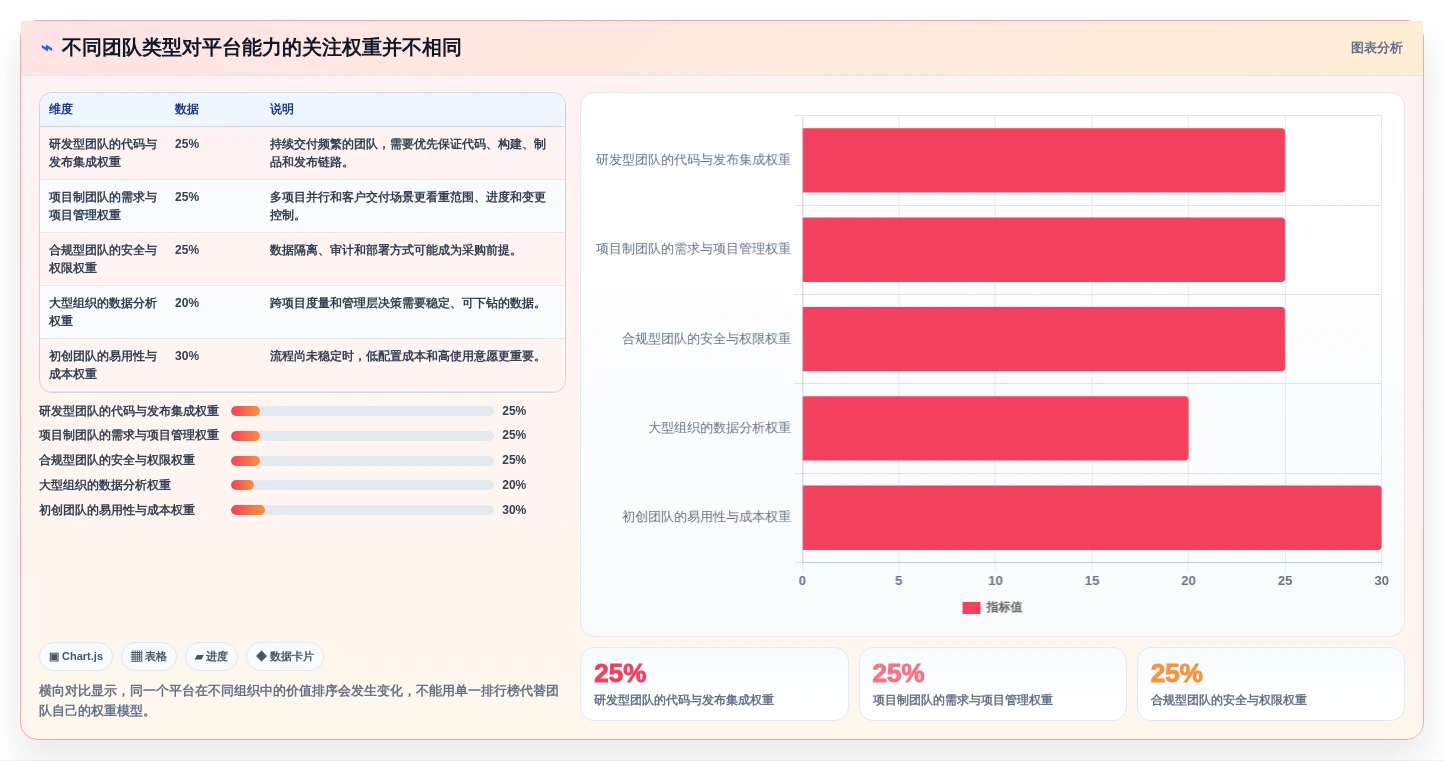Screen dimensions: 1444x761
Task: Click x-axis tick label 30
Action: coord(1381,581)
